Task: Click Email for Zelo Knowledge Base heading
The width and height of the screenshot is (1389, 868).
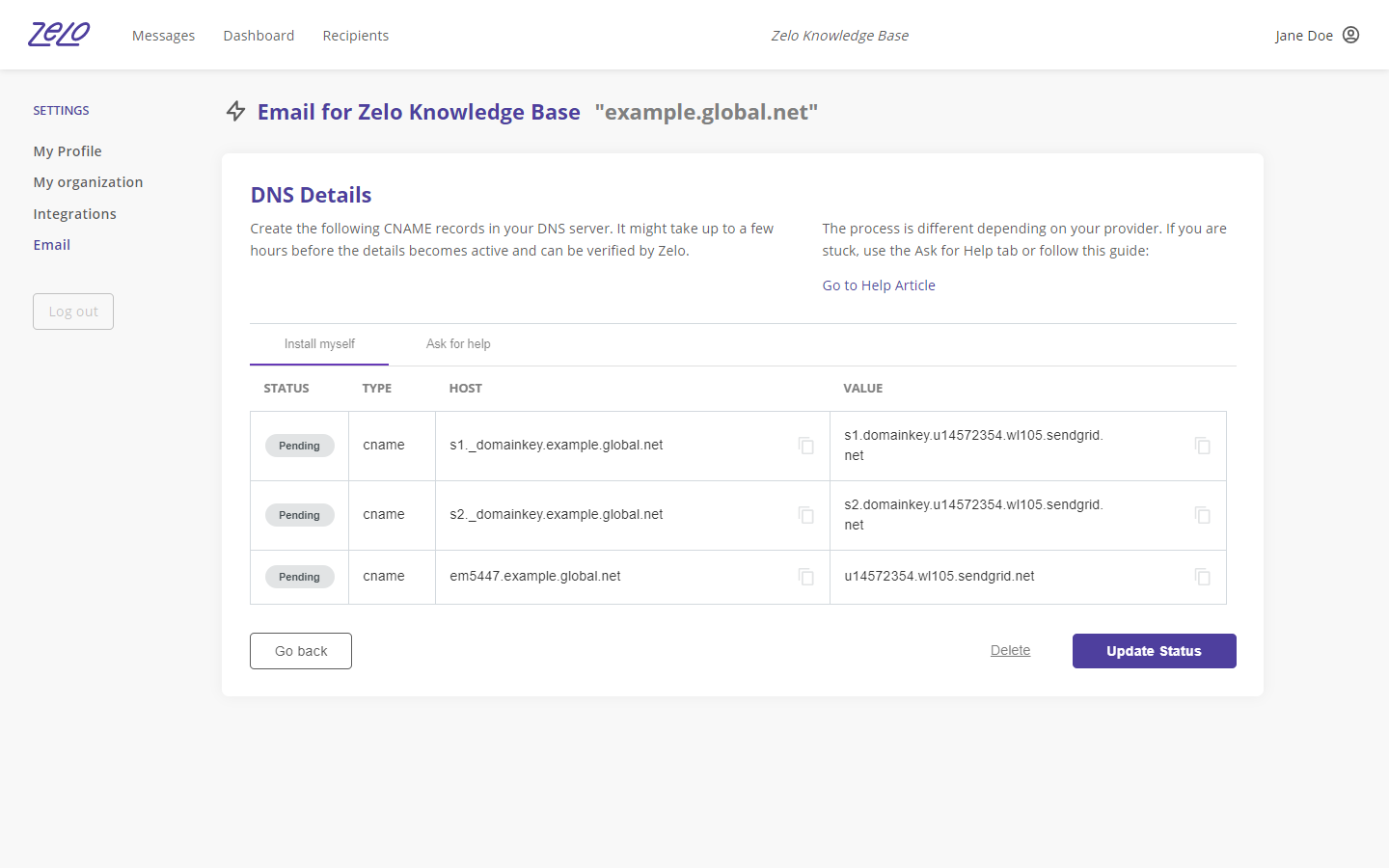Action: [x=419, y=112]
